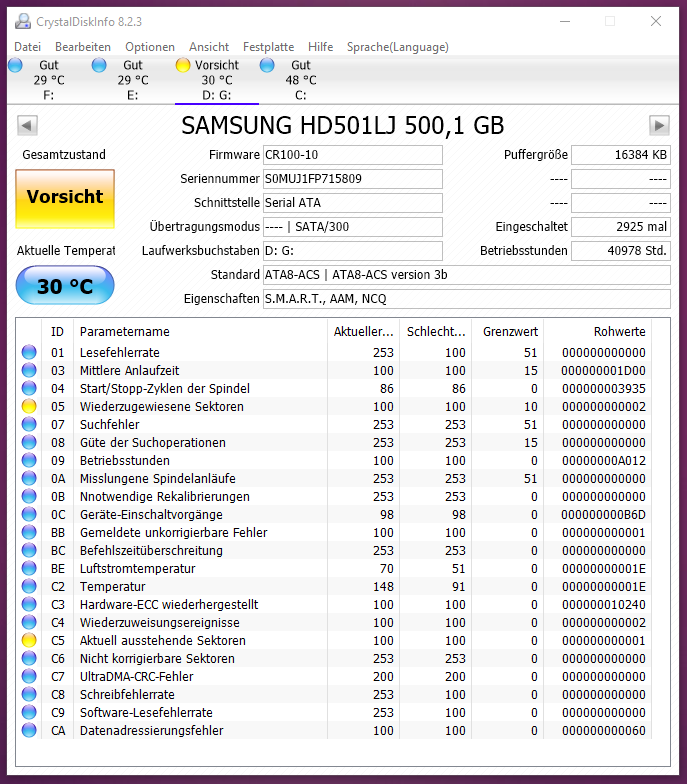Click the status icon for Suchfehler
Image resolution: width=687 pixels, height=784 pixels.
click(29, 424)
